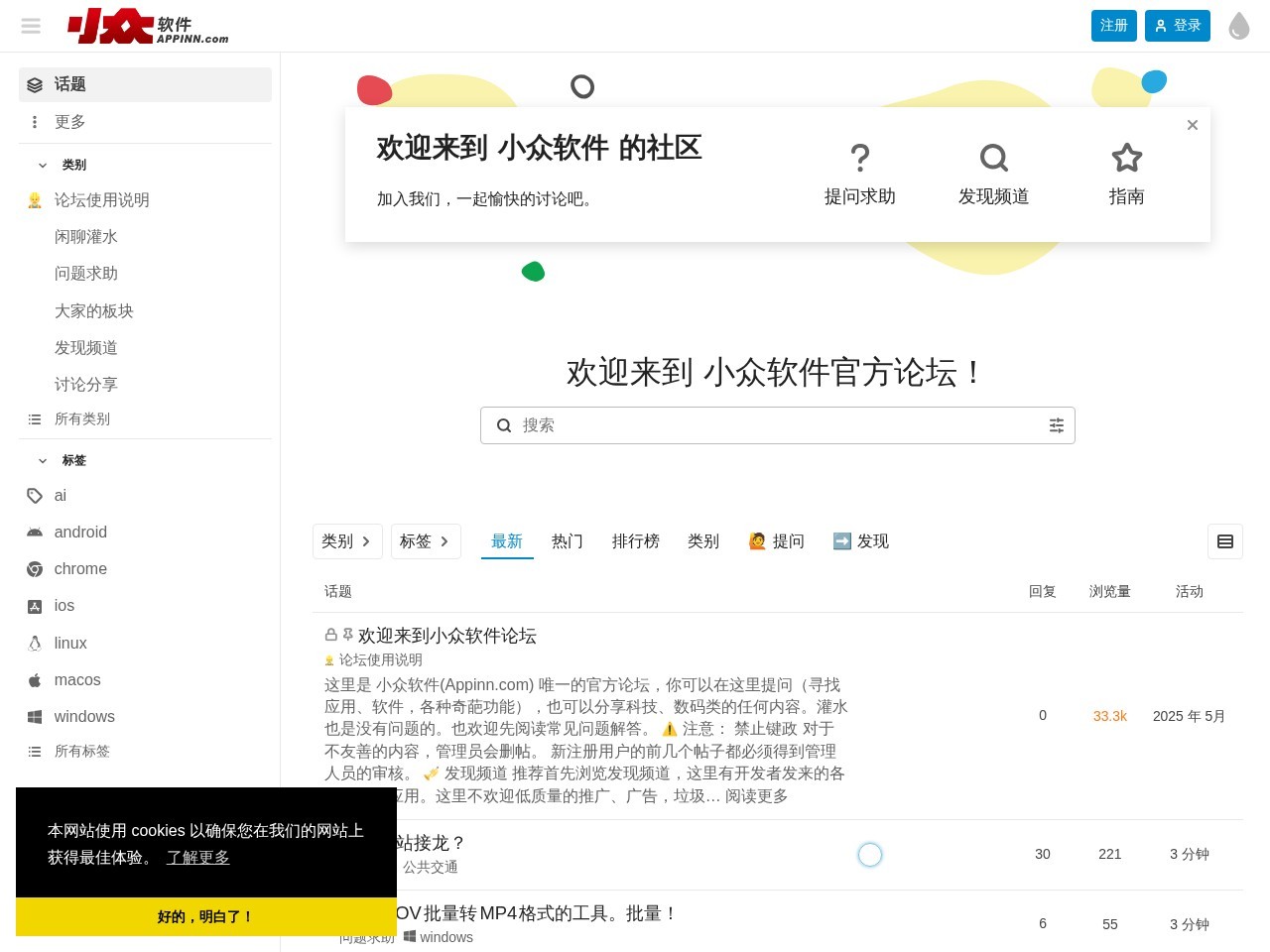
Task: Focus the 搜索 search input field
Action: click(780, 425)
